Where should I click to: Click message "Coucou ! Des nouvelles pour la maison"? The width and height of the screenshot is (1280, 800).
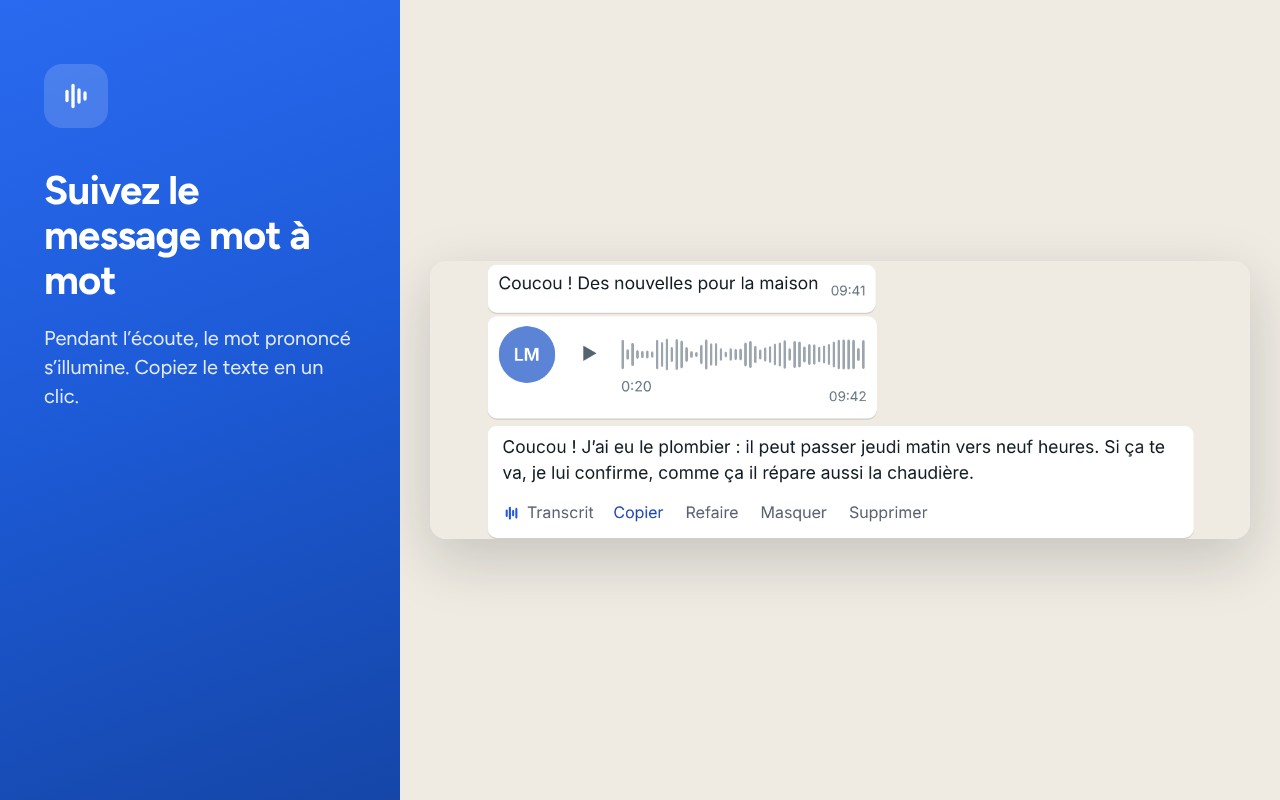pyautogui.click(x=658, y=284)
